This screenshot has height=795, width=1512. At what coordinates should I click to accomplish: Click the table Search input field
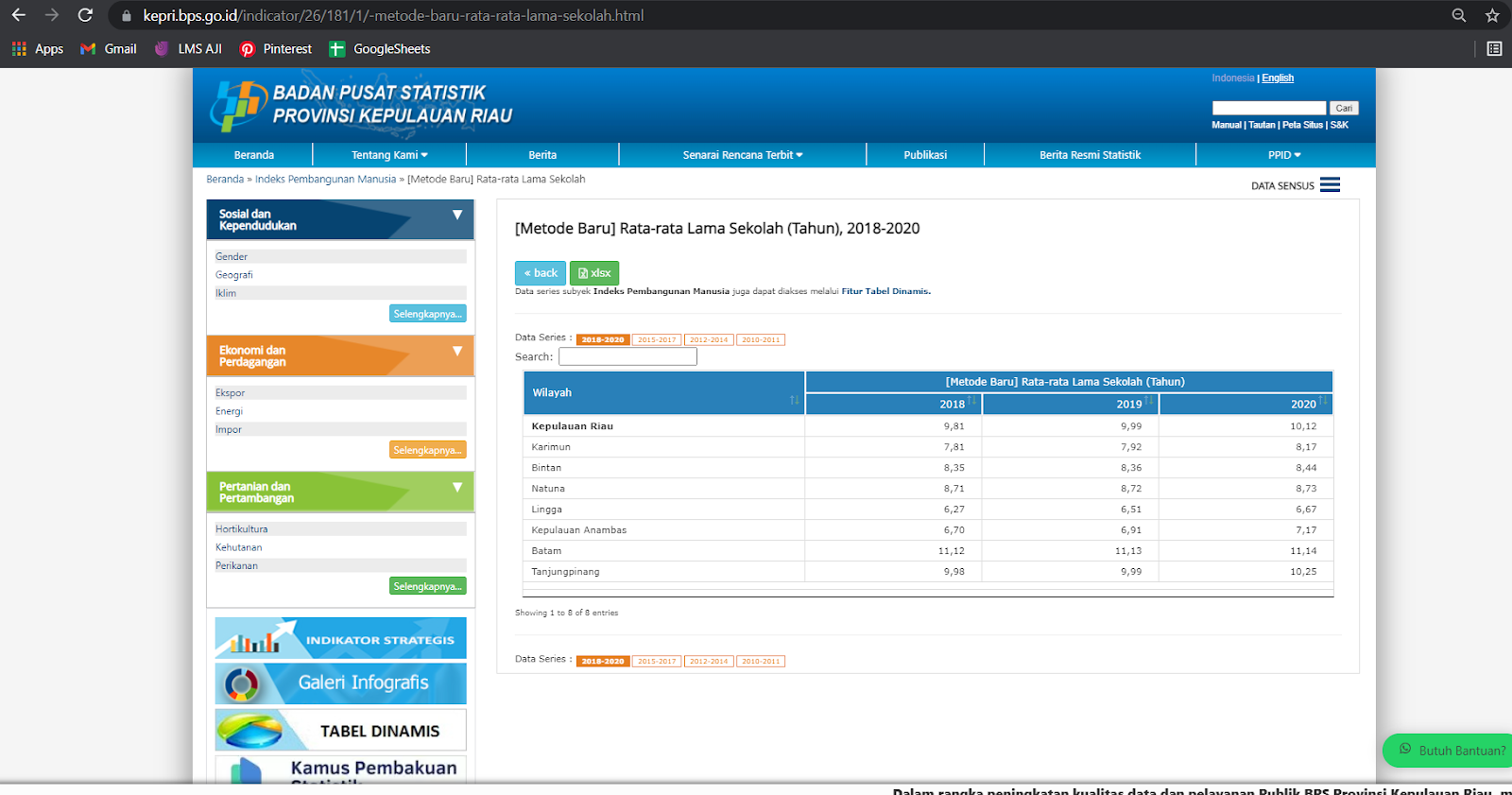click(x=627, y=356)
